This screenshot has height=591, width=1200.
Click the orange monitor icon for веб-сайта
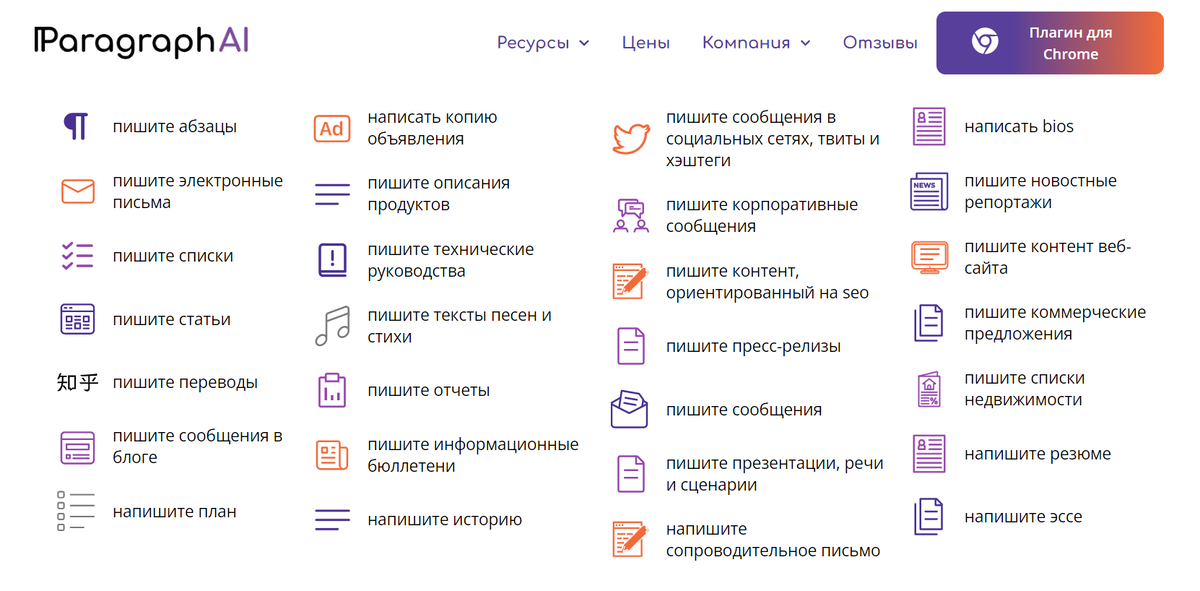(929, 257)
